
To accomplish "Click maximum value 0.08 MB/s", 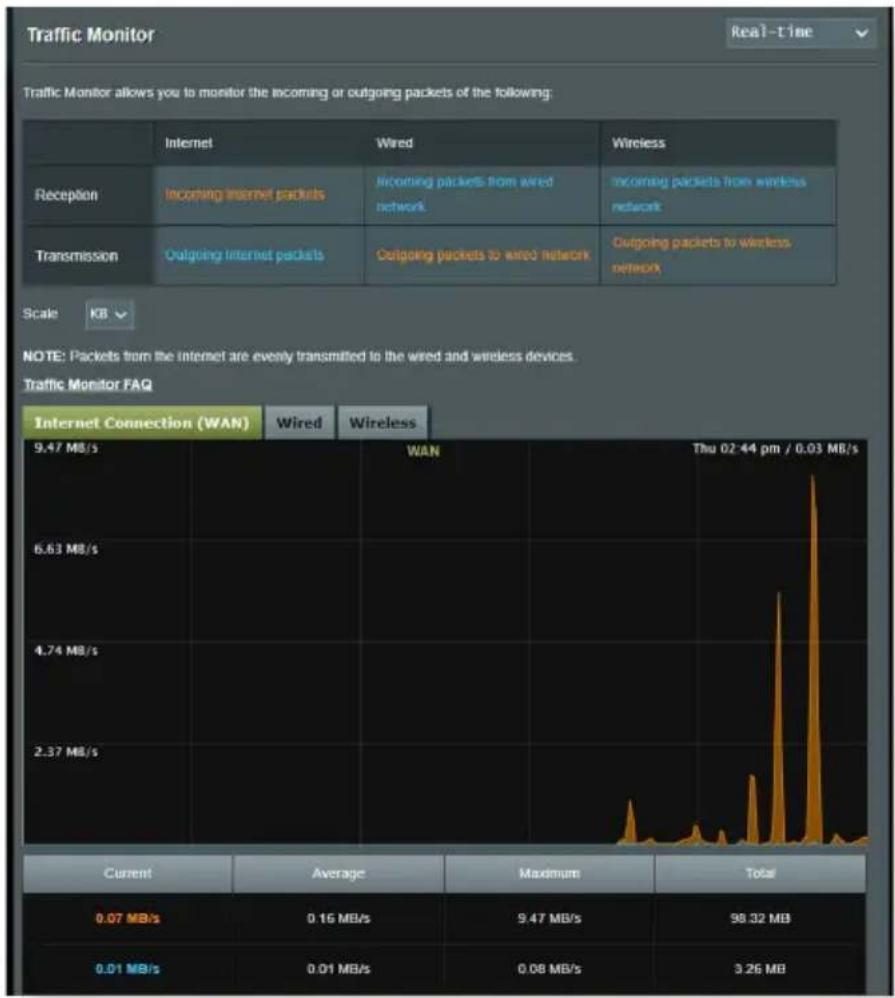I will click(549, 969).
